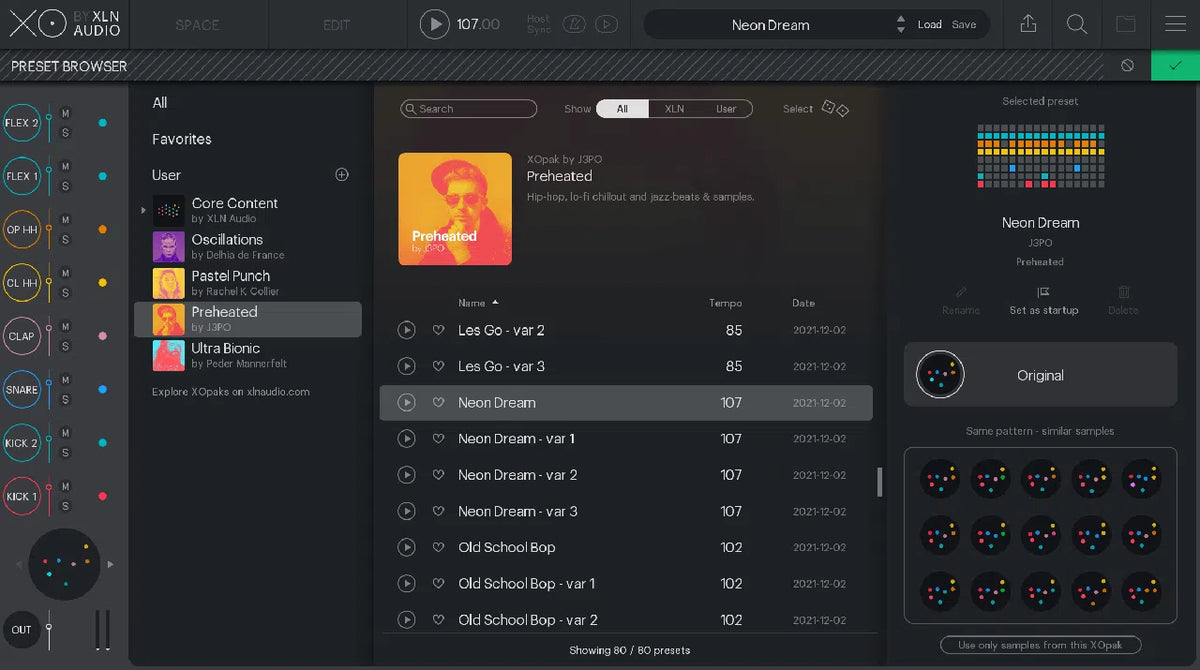Open the hamburger menu at top right
This screenshot has height=670, width=1200.
(x=1176, y=23)
